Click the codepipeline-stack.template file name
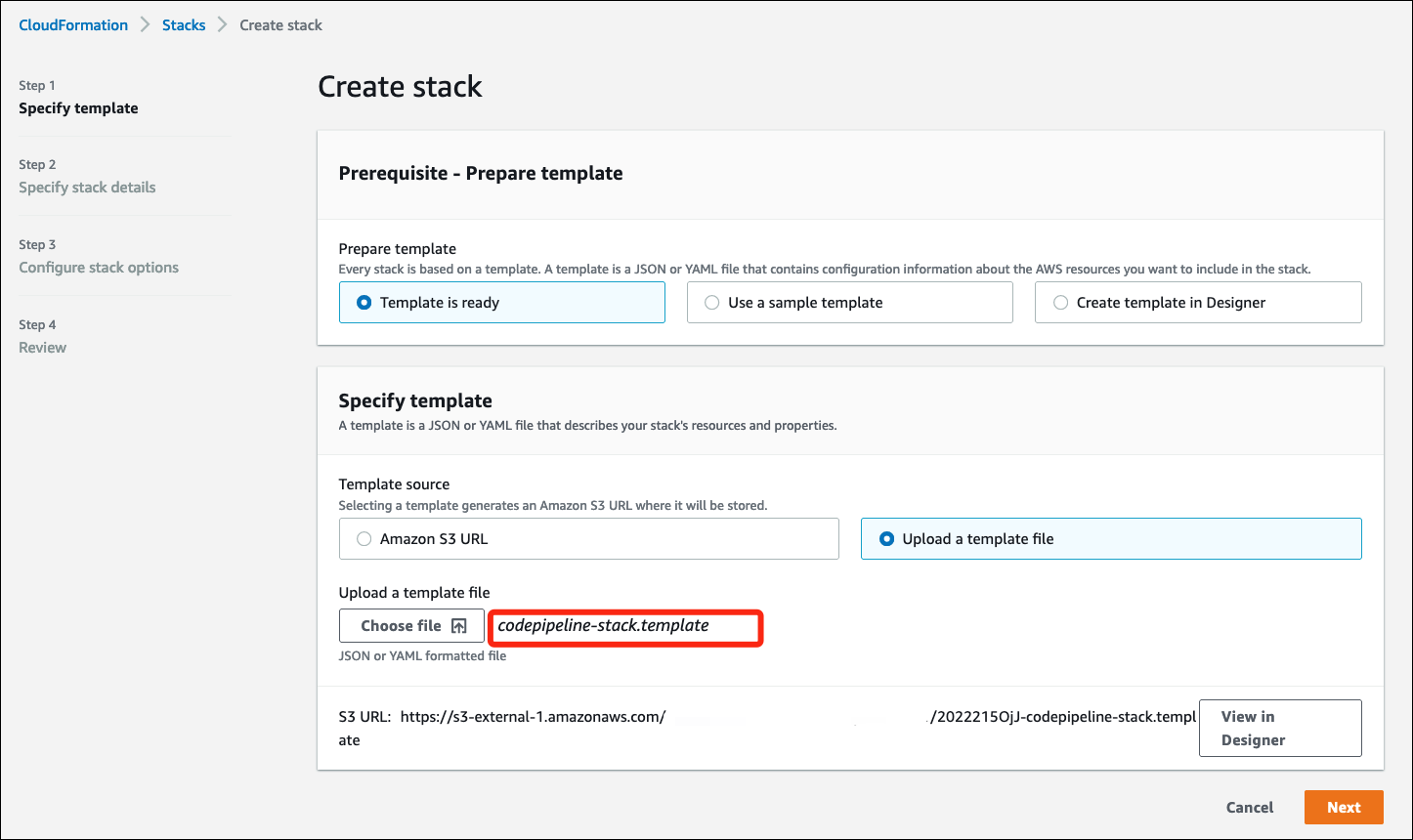This screenshot has width=1413, height=840. click(x=603, y=626)
